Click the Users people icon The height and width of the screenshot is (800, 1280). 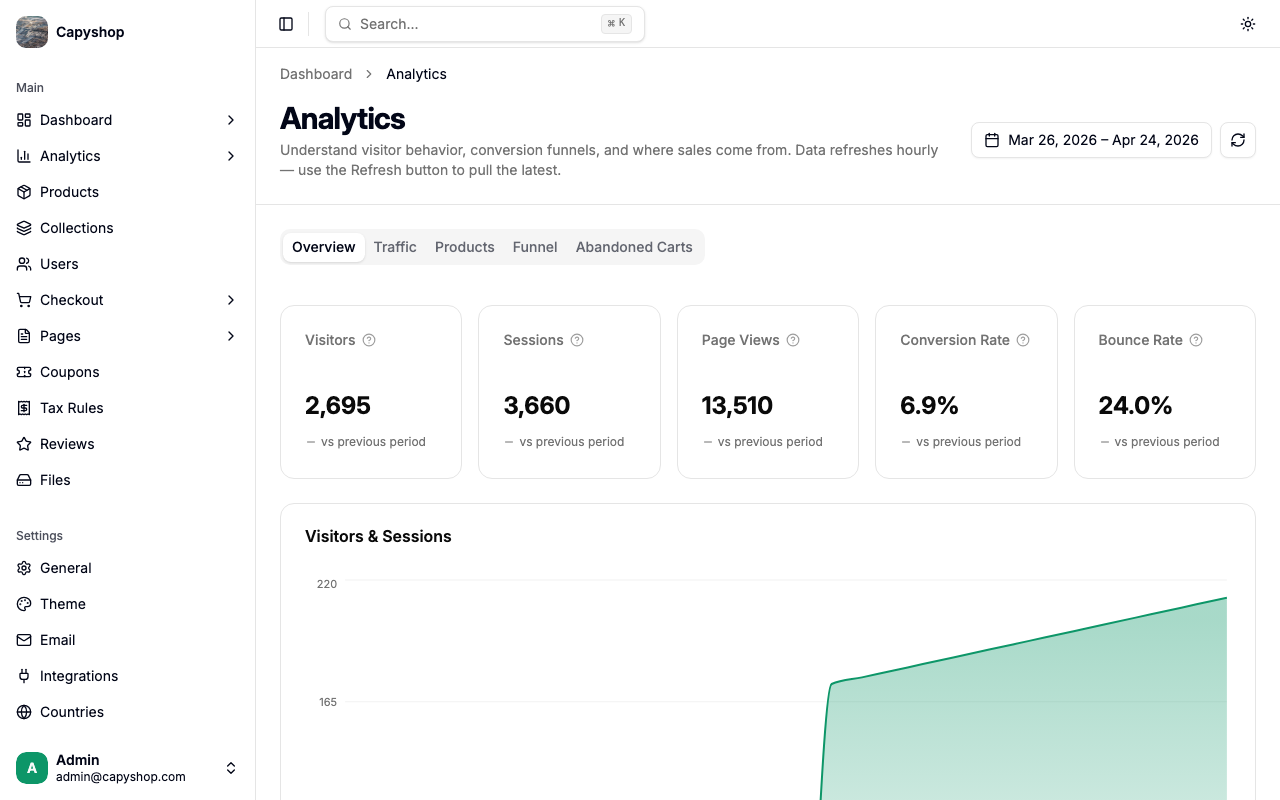24,264
